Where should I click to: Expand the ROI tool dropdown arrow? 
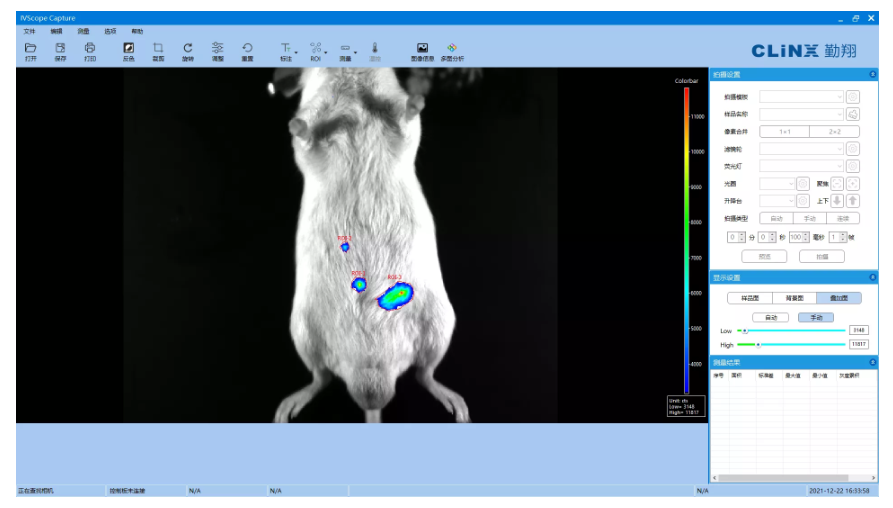click(326, 52)
